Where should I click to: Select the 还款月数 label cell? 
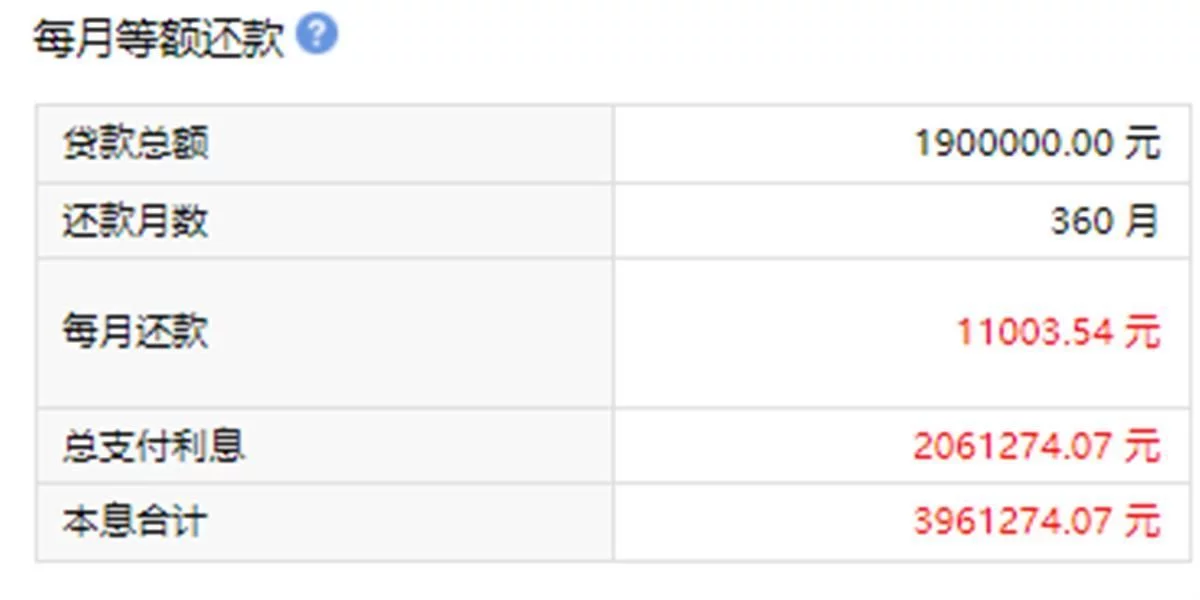[325, 221]
